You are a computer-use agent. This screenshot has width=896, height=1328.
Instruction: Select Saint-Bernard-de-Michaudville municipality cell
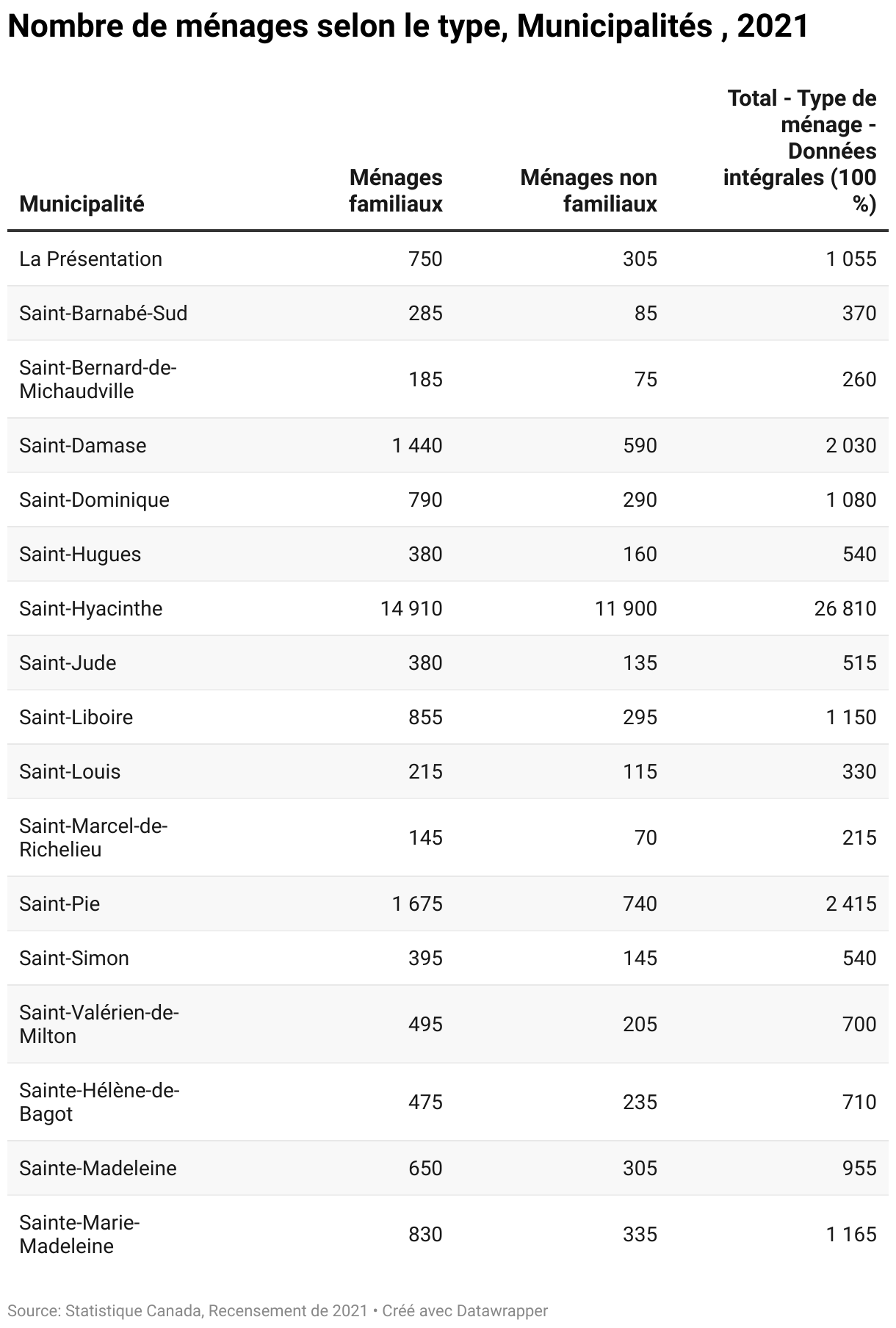[x=98, y=379]
